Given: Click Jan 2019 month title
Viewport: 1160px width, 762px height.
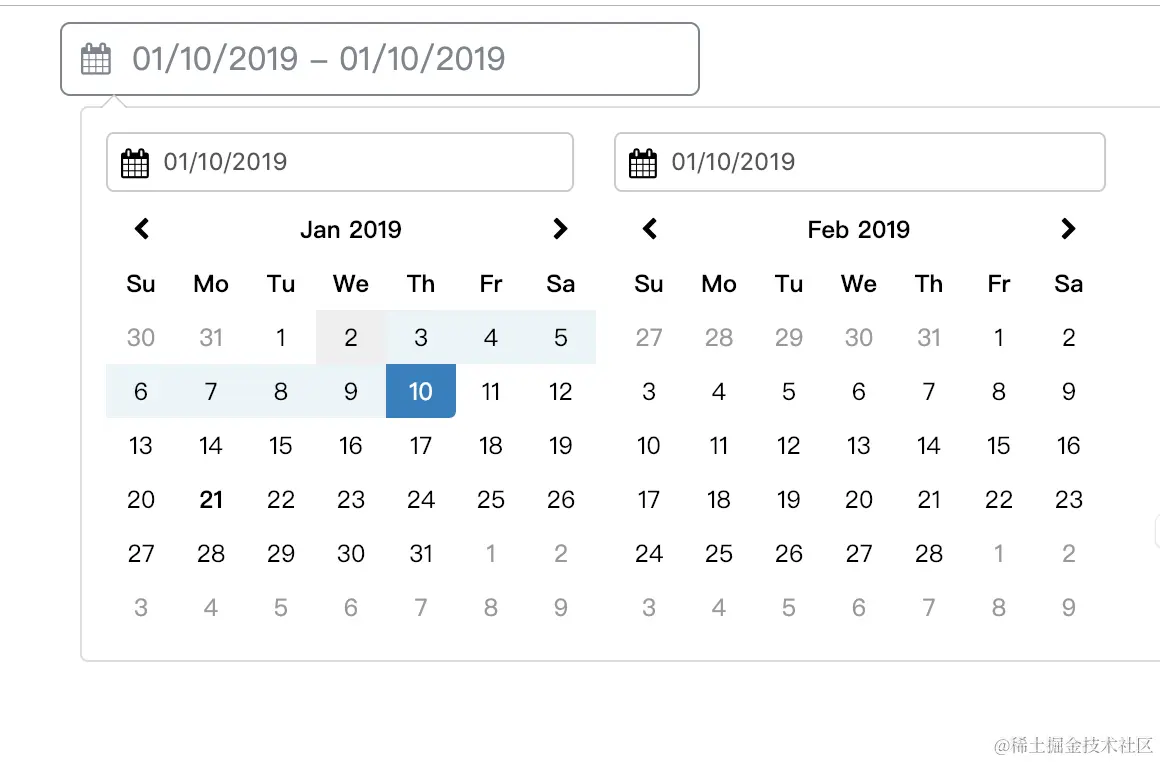Looking at the screenshot, I should click(351, 229).
